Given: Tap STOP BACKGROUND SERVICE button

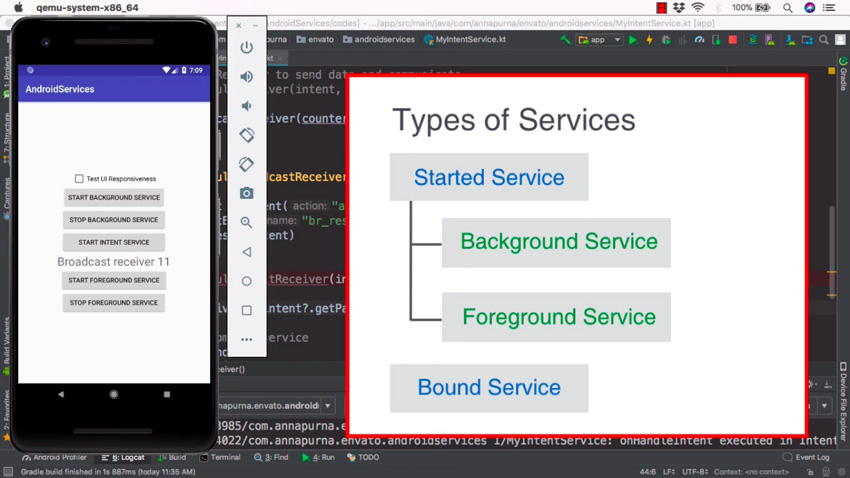Looking at the screenshot, I should pyautogui.click(x=114, y=220).
